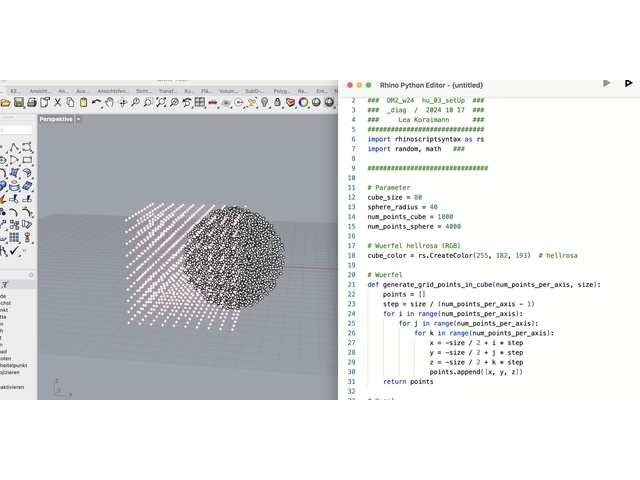Click the red car icon in toolbar
640x480 pixels.
click(213, 102)
